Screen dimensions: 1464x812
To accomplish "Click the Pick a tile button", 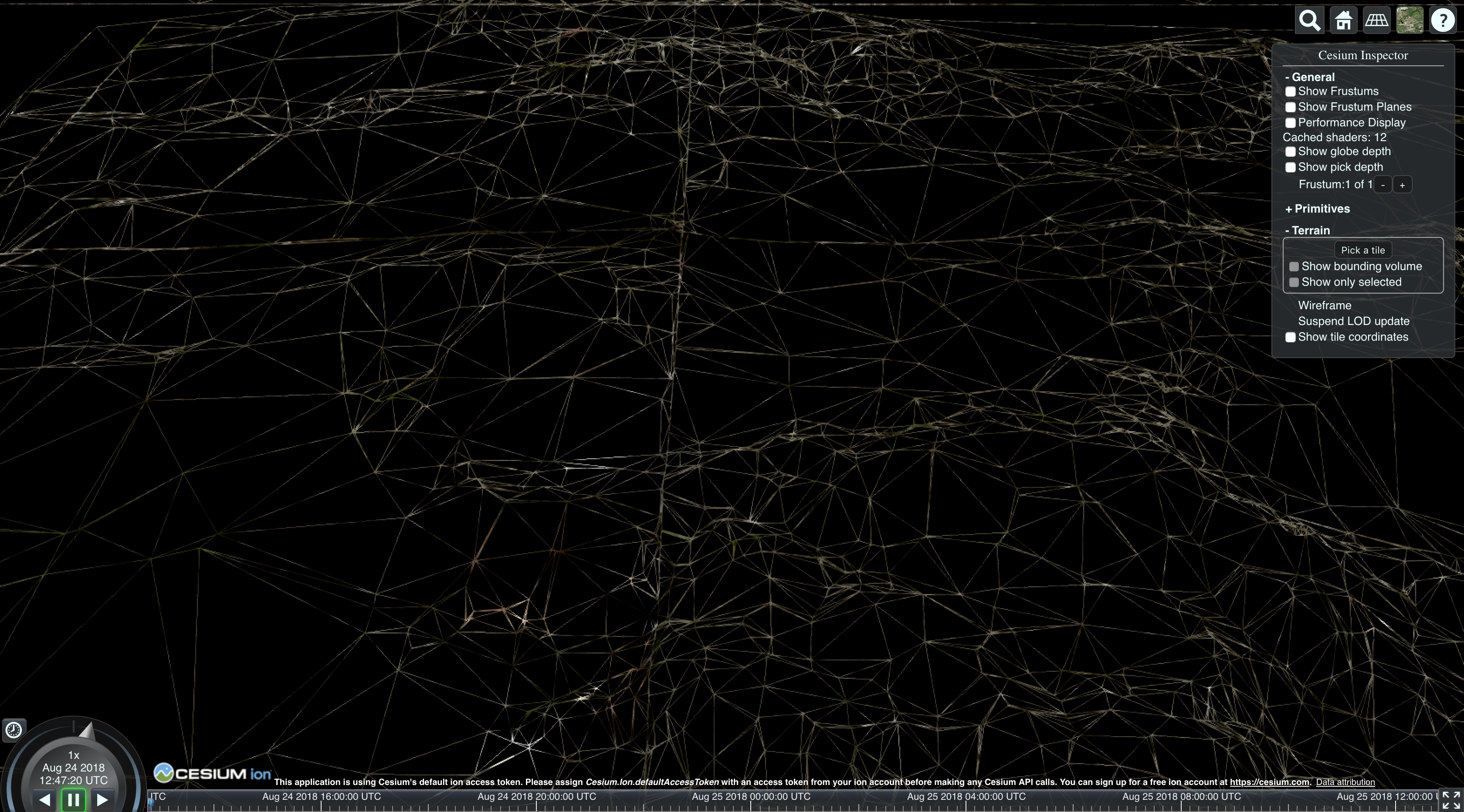I will [x=1363, y=250].
